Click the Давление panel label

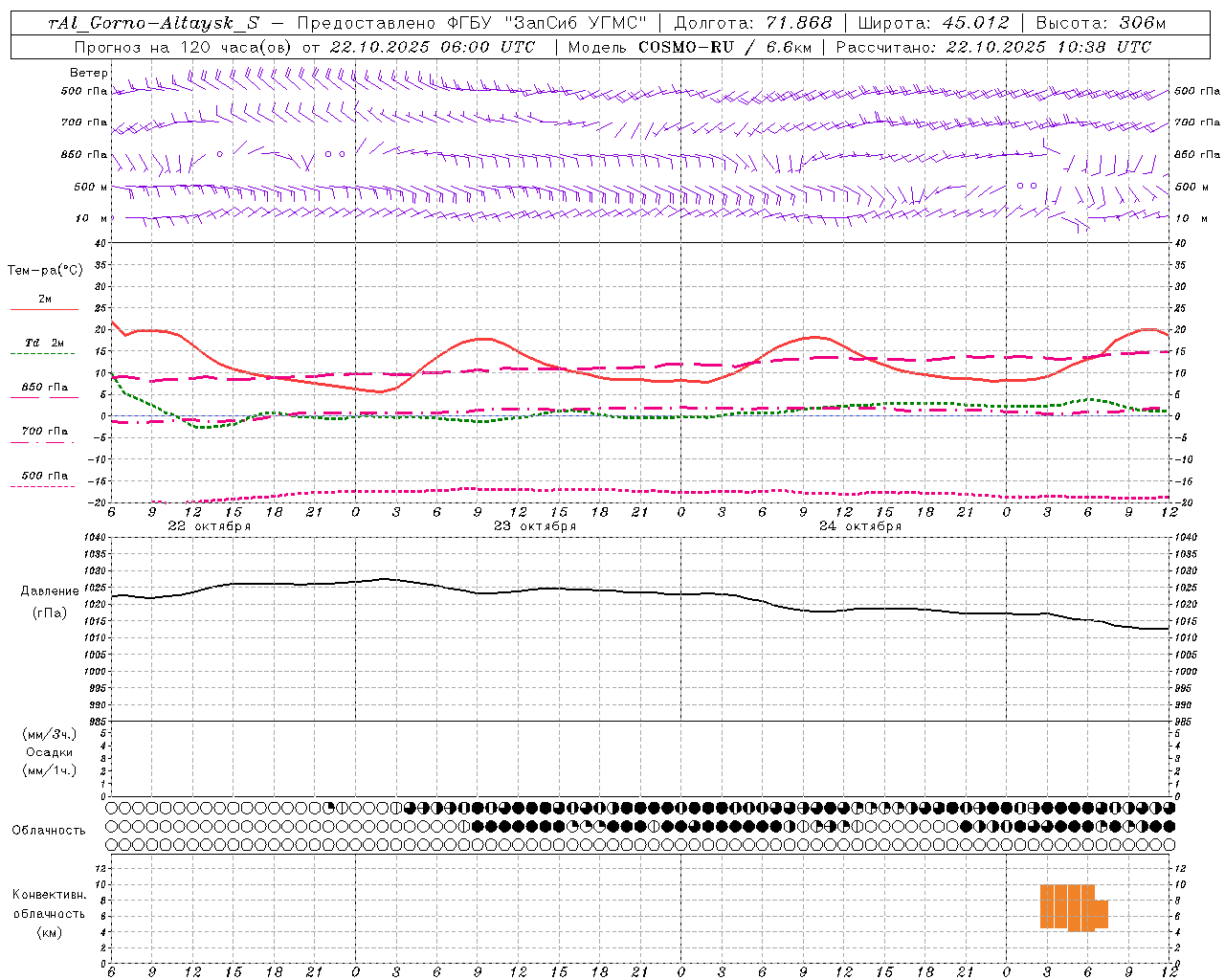(50, 591)
